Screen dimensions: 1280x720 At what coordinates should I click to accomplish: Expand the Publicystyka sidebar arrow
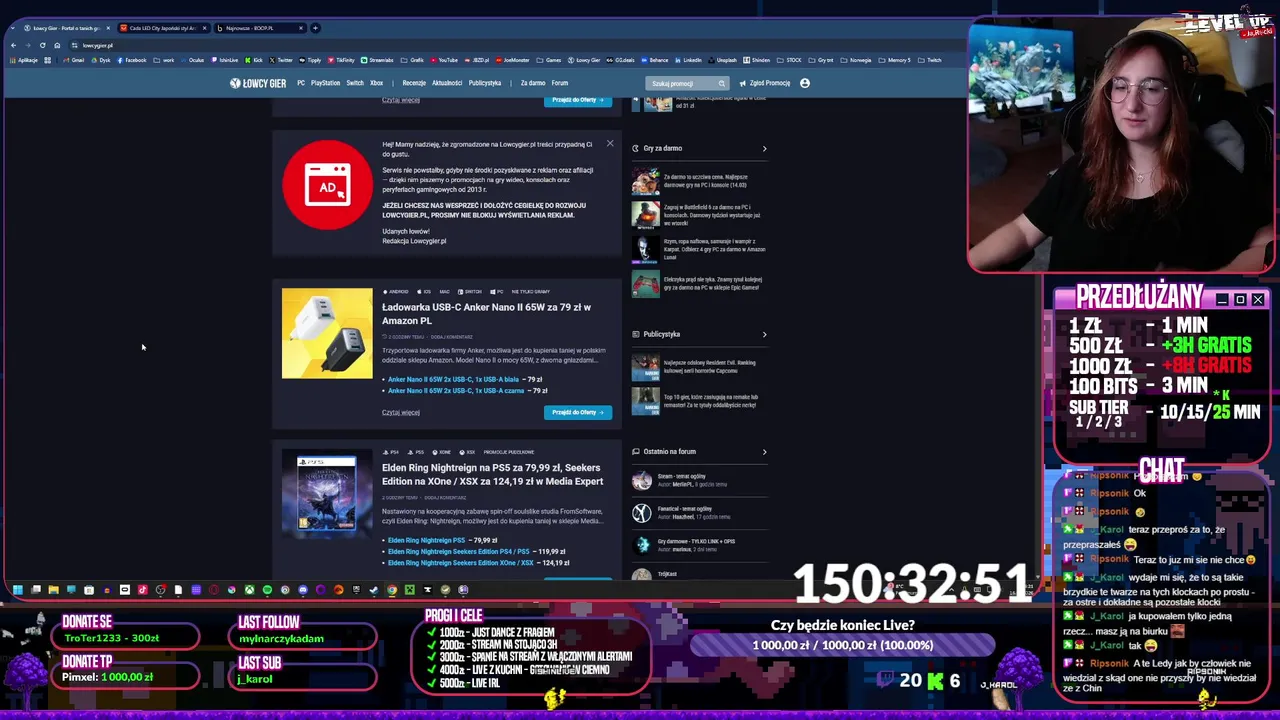pyautogui.click(x=764, y=335)
